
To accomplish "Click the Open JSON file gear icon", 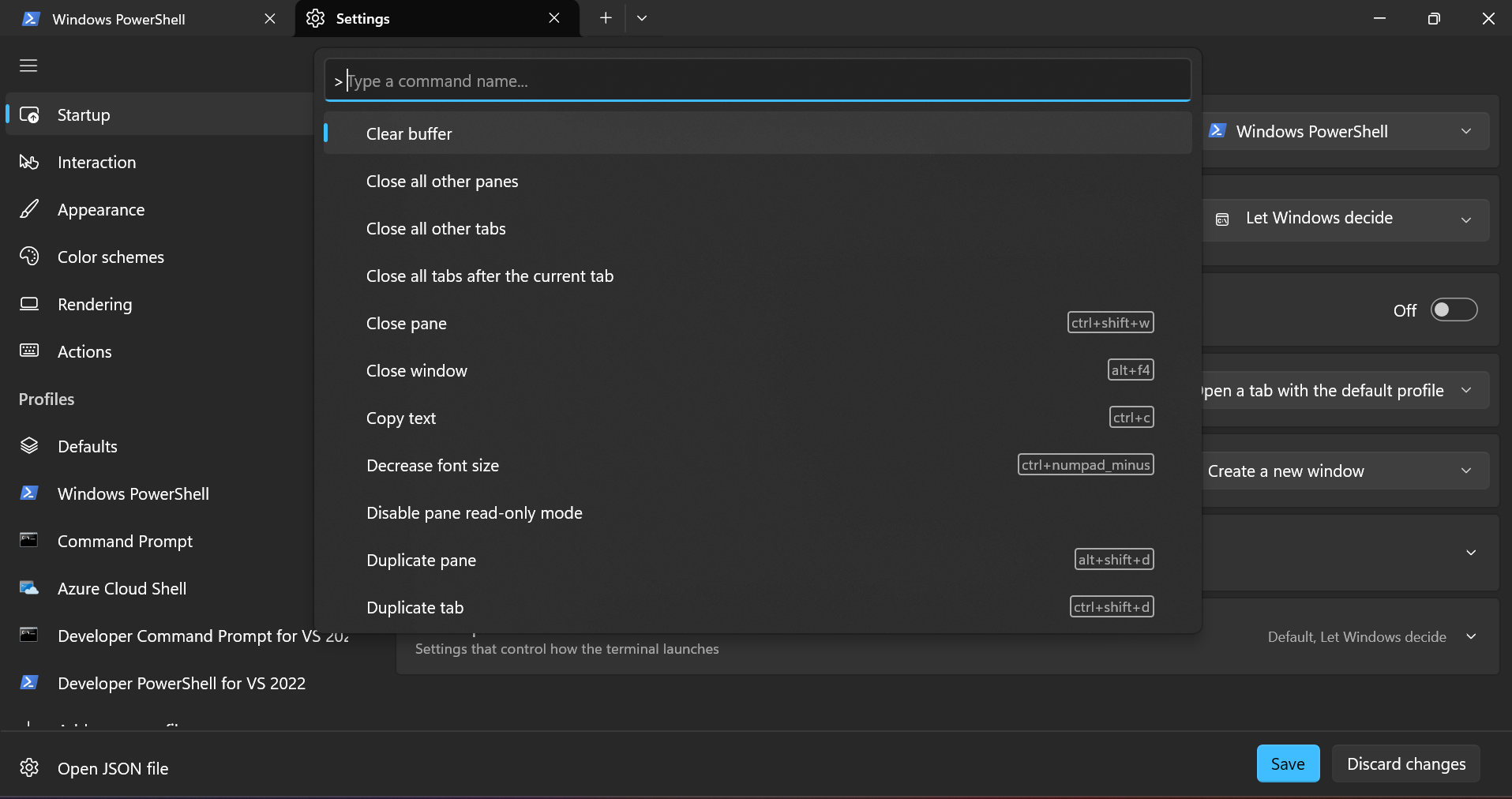I will (x=29, y=768).
